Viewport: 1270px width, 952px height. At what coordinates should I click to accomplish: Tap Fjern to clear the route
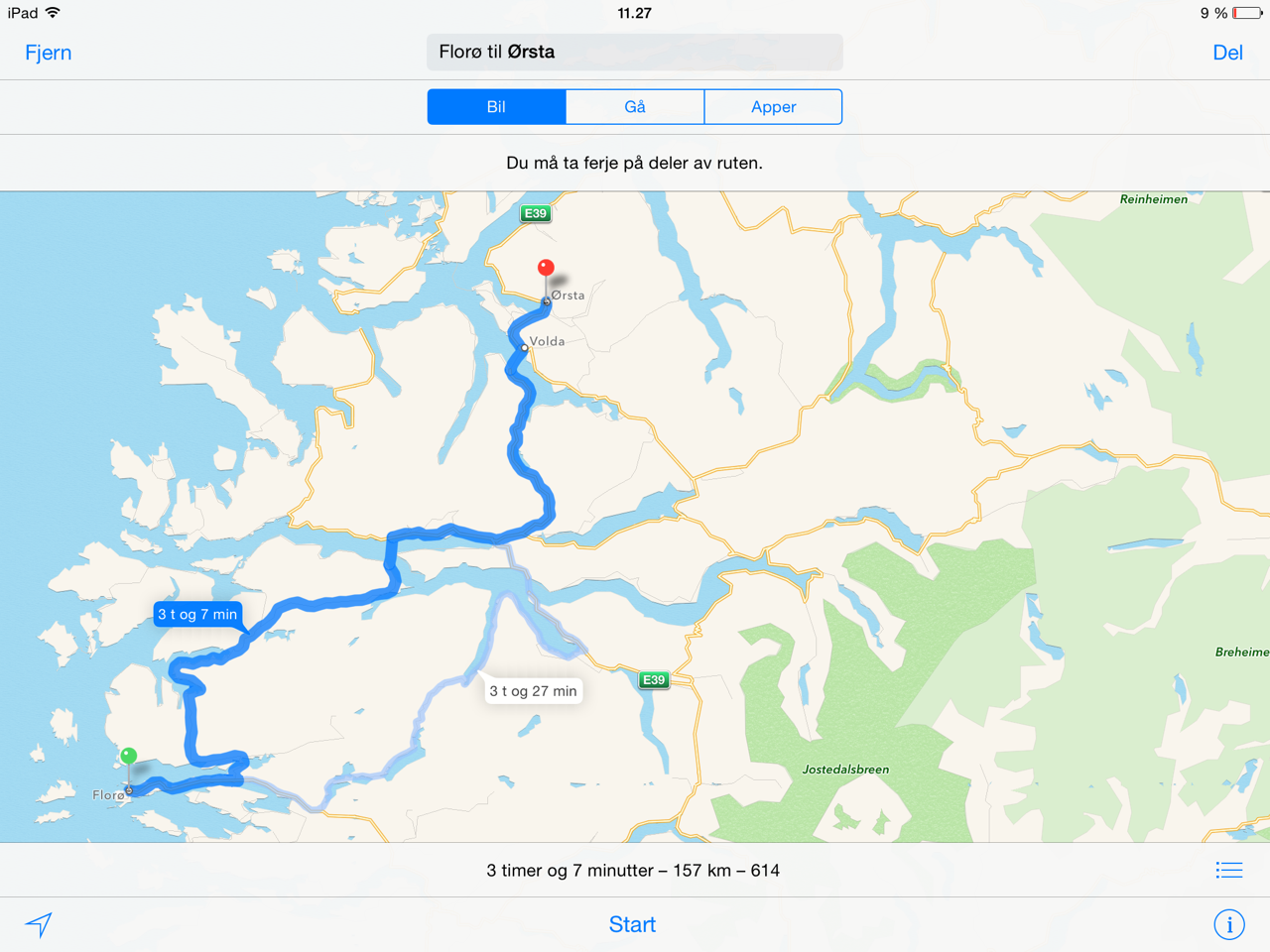click(x=48, y=53)
